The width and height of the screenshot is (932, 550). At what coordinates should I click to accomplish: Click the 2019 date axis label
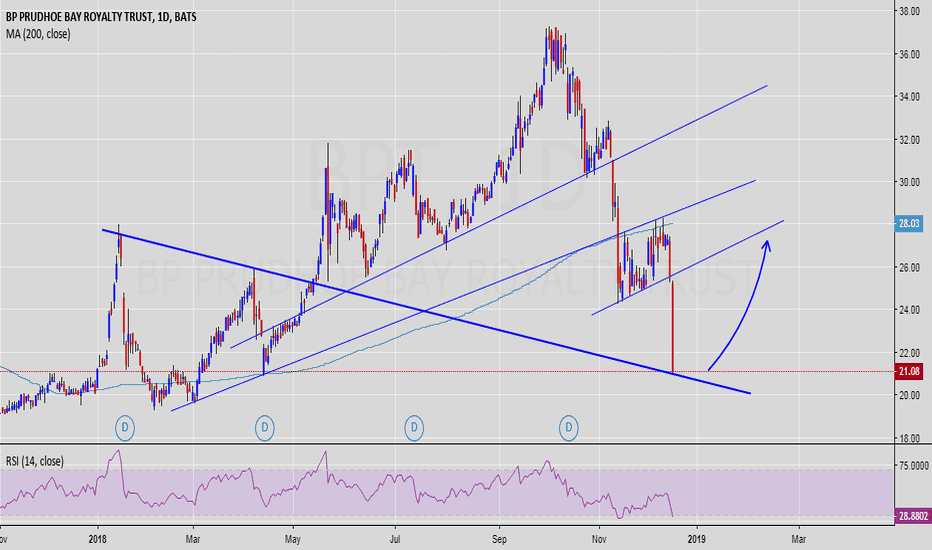click(697, 539)
